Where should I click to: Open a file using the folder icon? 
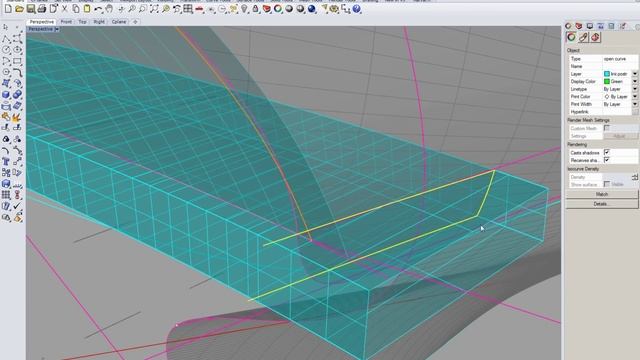tap(19, 9)
